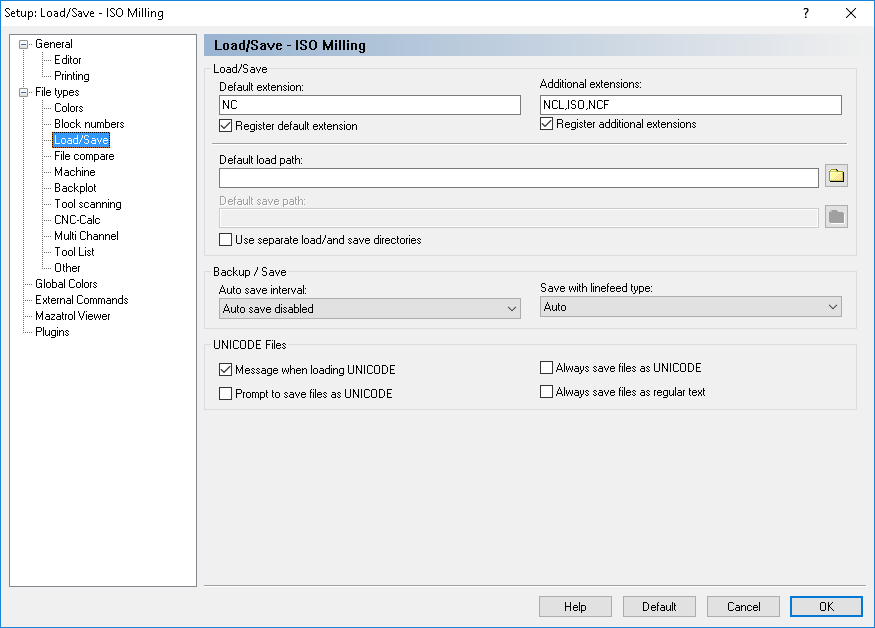875x628 pixels.
Task: Collapse the General tree node
Action: [23, 44]
